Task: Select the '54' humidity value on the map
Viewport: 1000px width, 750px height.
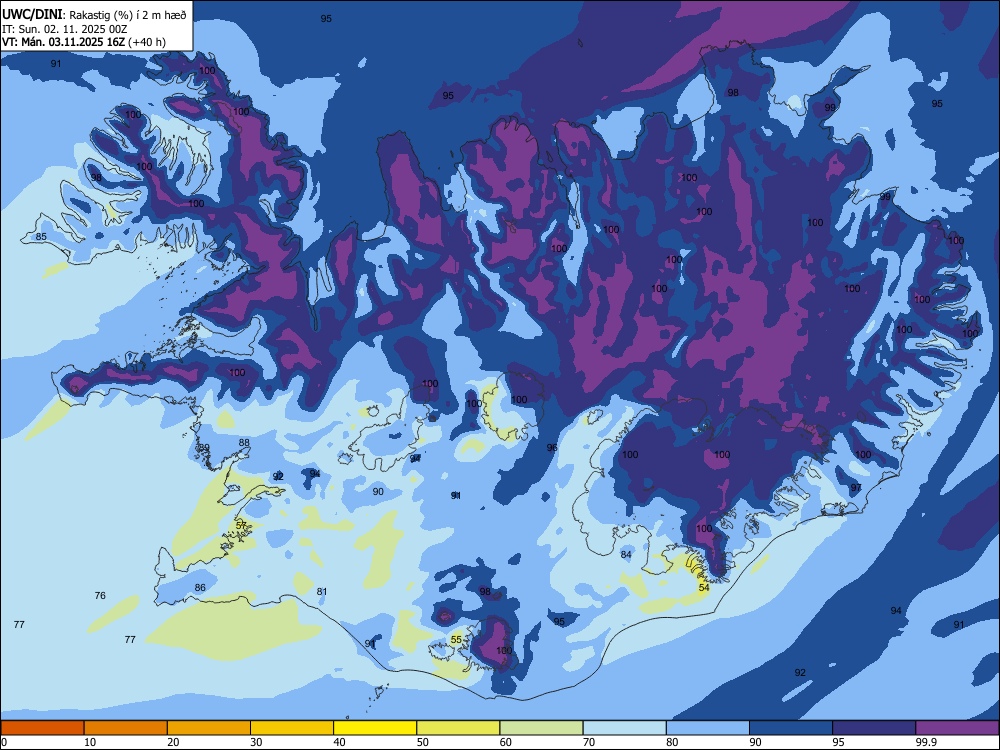Action: point(704,587)
